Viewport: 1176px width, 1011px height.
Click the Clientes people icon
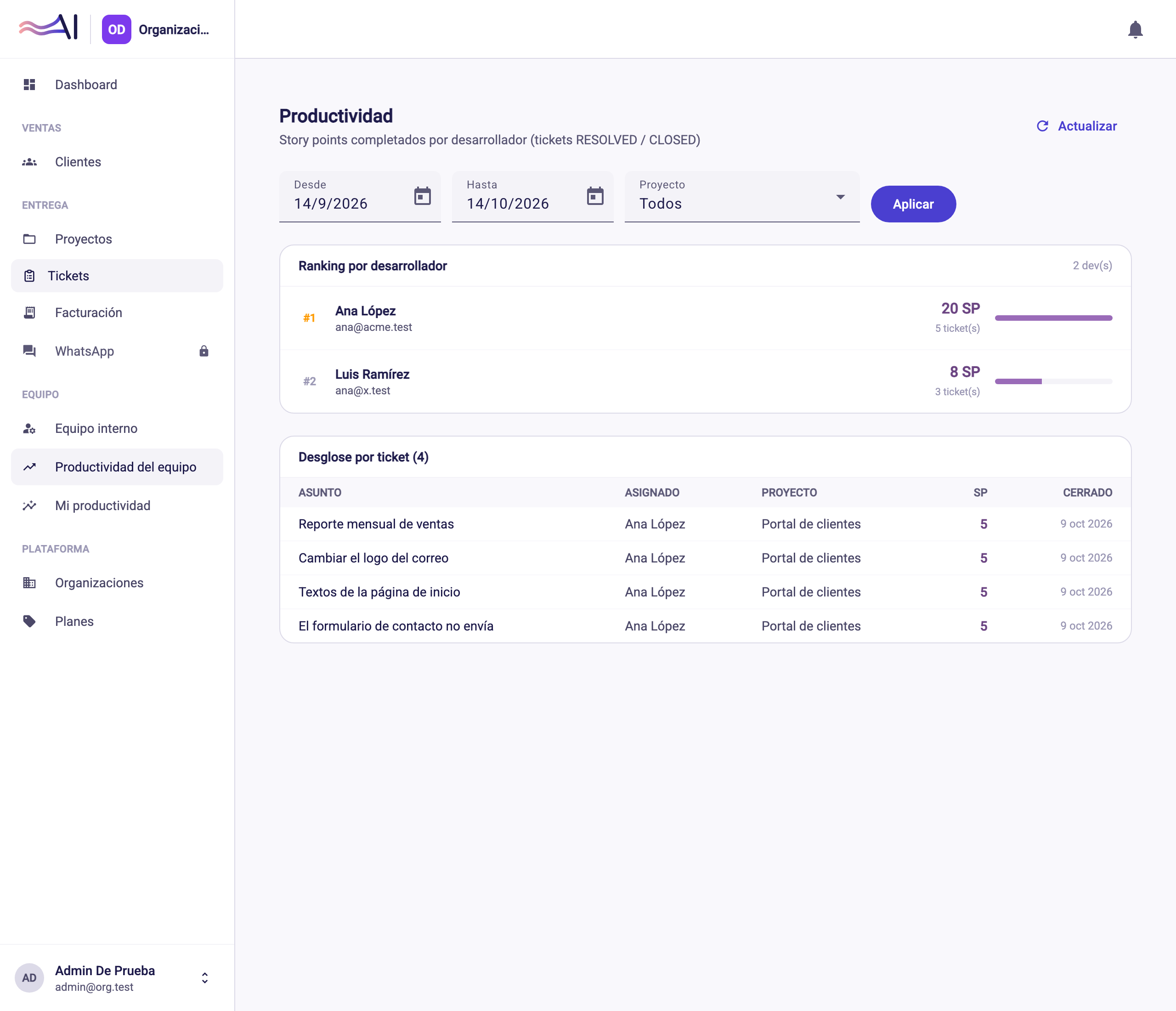pos(29,162)
